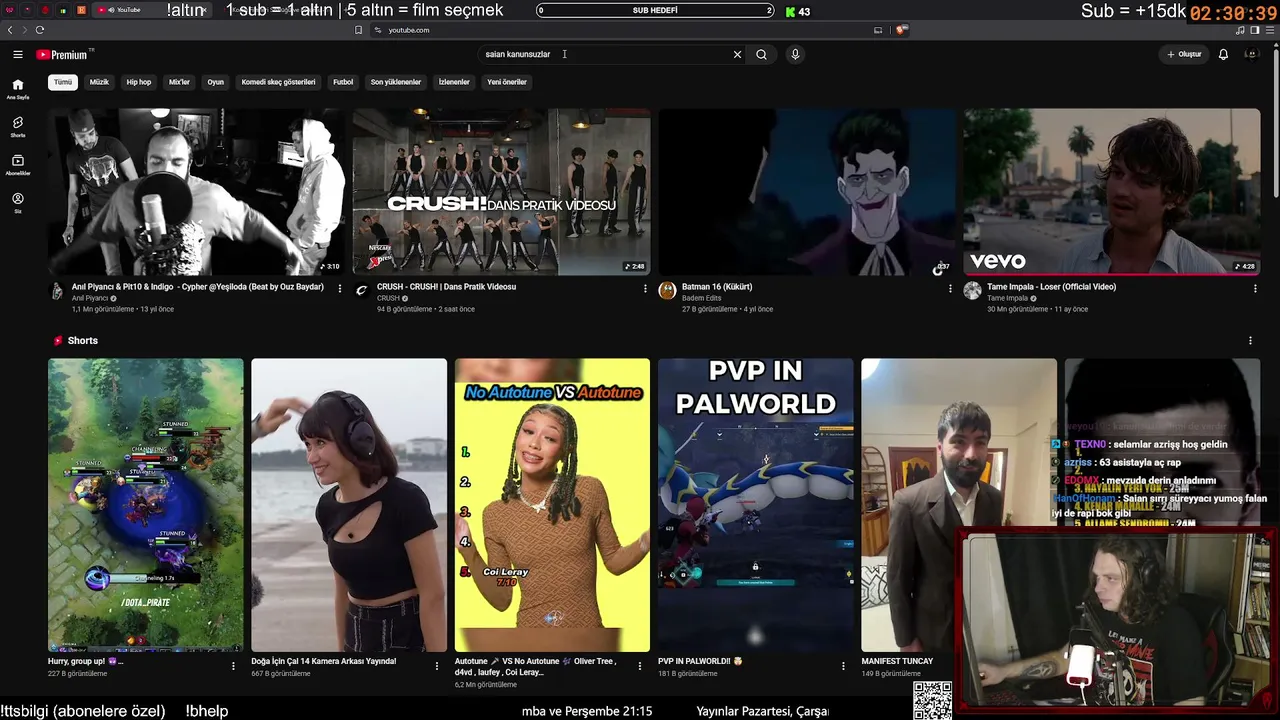Open the browser media playlist icon

(1240, 30)
